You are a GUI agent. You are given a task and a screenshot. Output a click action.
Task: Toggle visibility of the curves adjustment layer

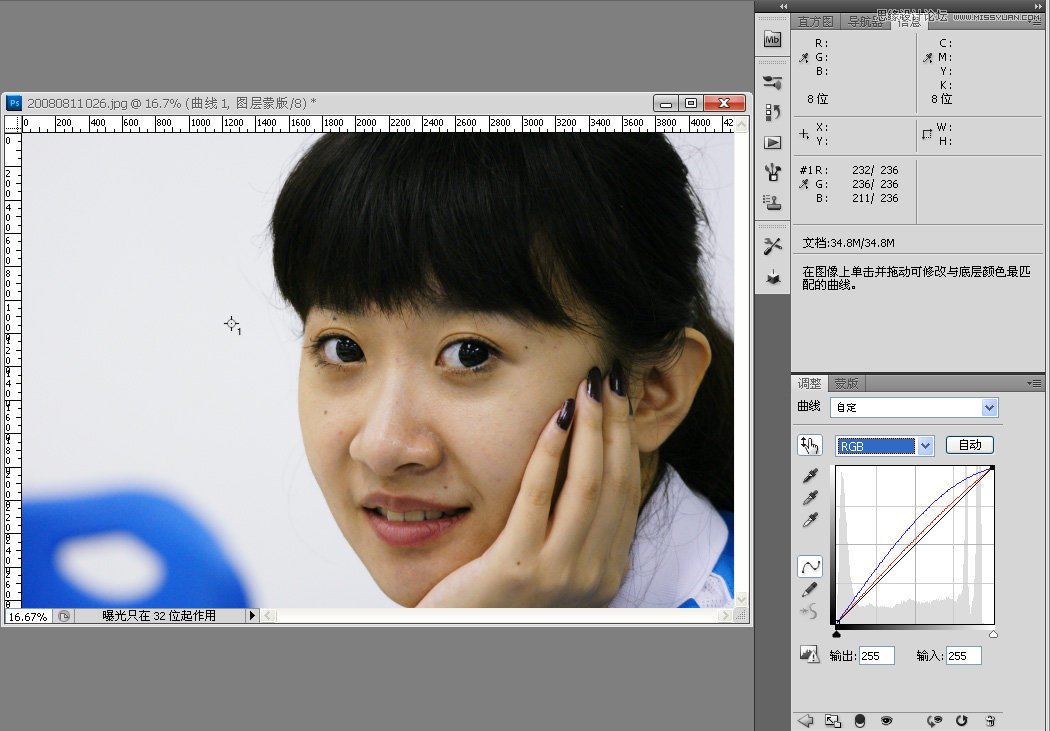pos(888,720)
